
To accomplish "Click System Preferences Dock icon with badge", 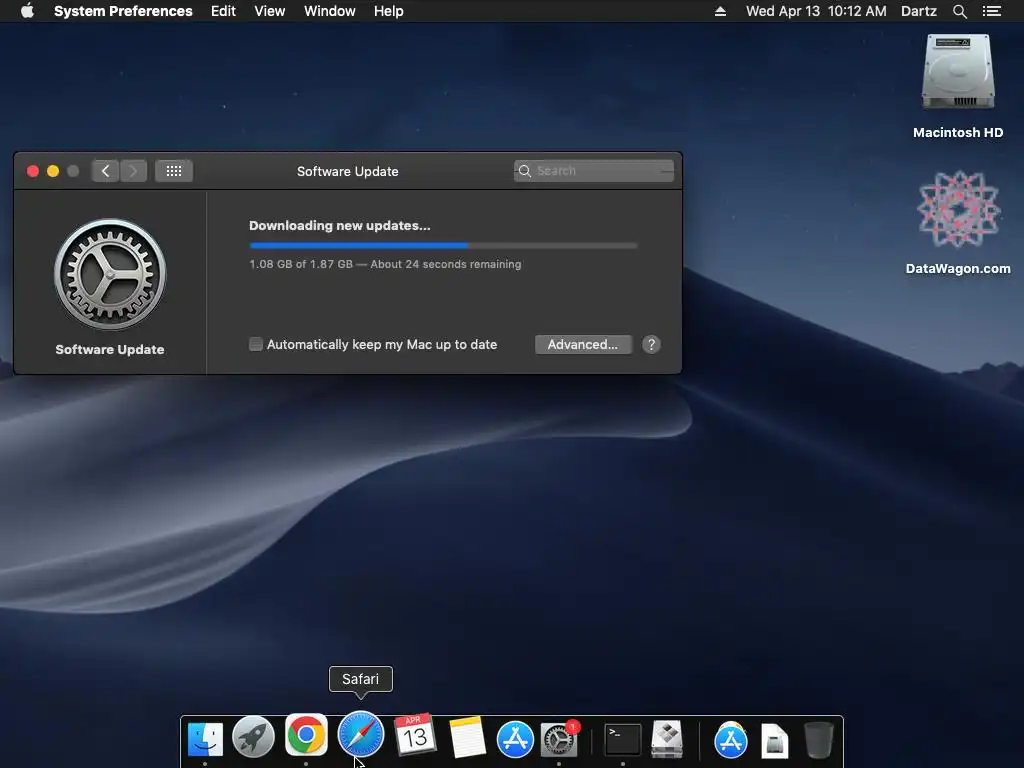I will 560,740.
